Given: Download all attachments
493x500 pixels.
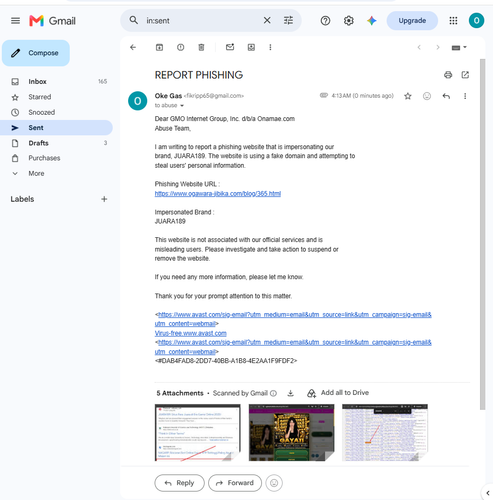Looking at the screenshot, I should click(x=291, y=393).
